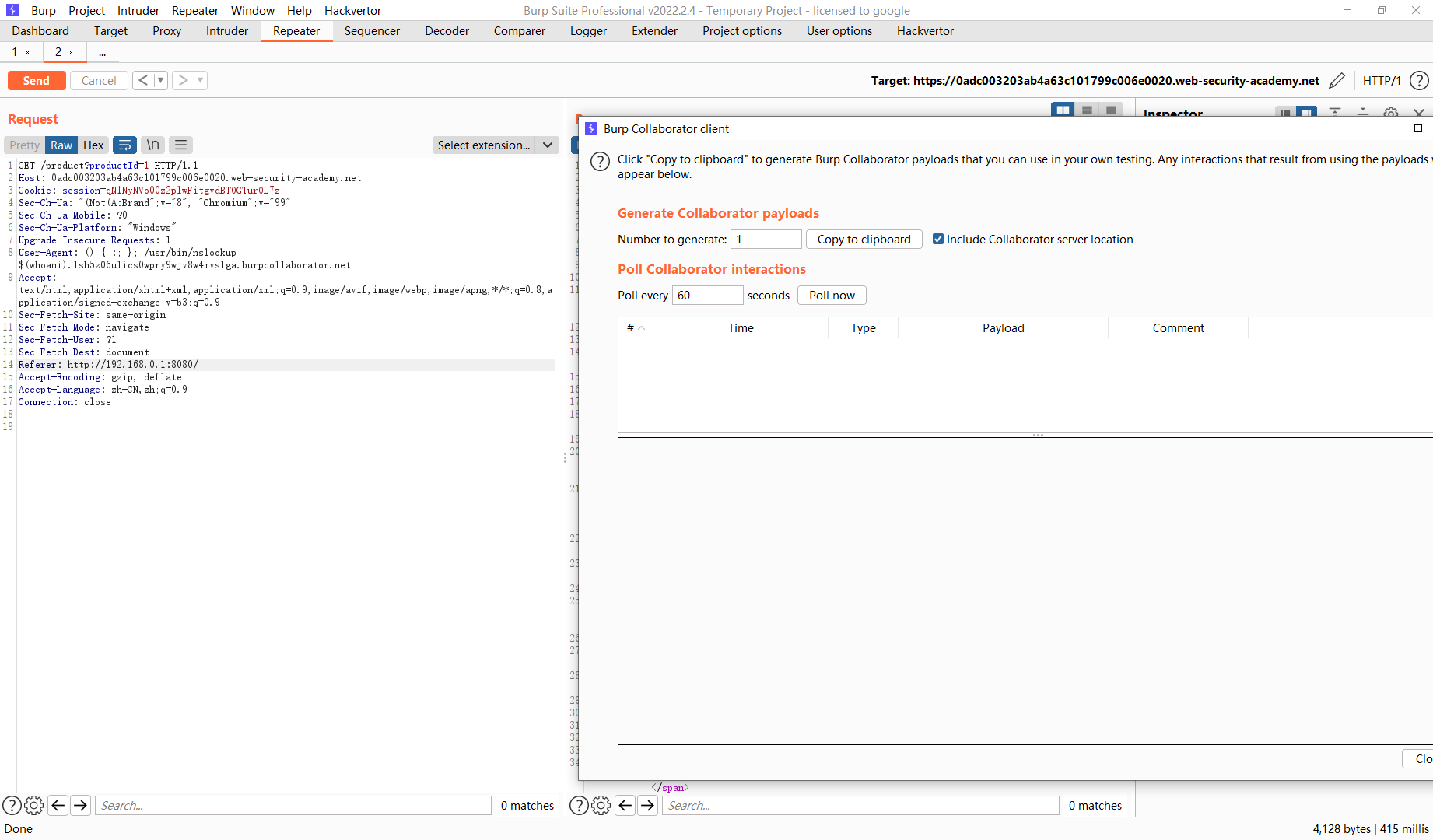
Task: Click the Poll now button
Action: [832, 295]
